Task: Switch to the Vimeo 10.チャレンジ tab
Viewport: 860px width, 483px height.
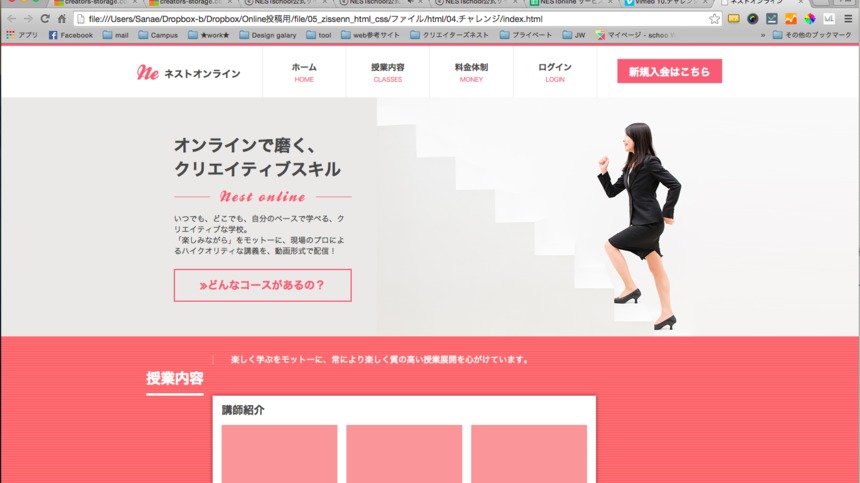Action: pos(666,3)
